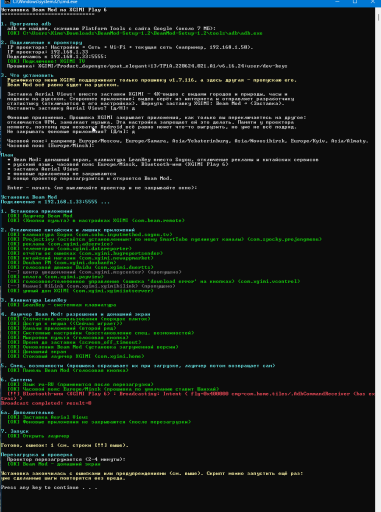Click the line containing '(com.beam.remote)'
Image resolution: width=381 pixels, height=512 pixels.
96,220
